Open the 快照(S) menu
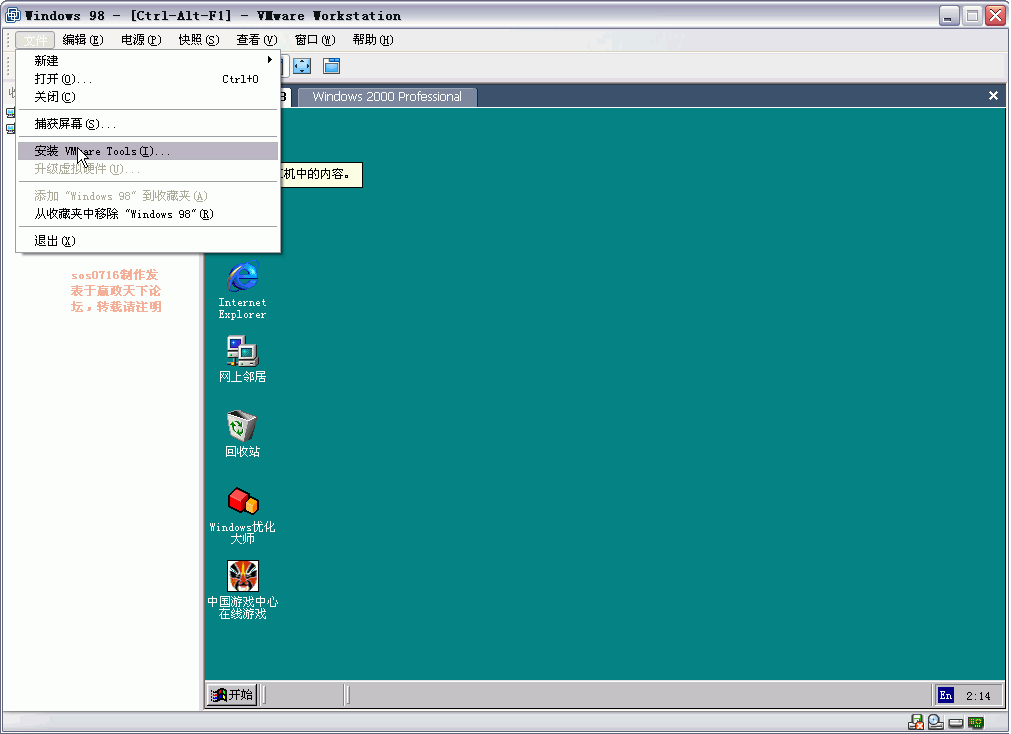Viewport: 1011px width, 734px height. (199, 40)
